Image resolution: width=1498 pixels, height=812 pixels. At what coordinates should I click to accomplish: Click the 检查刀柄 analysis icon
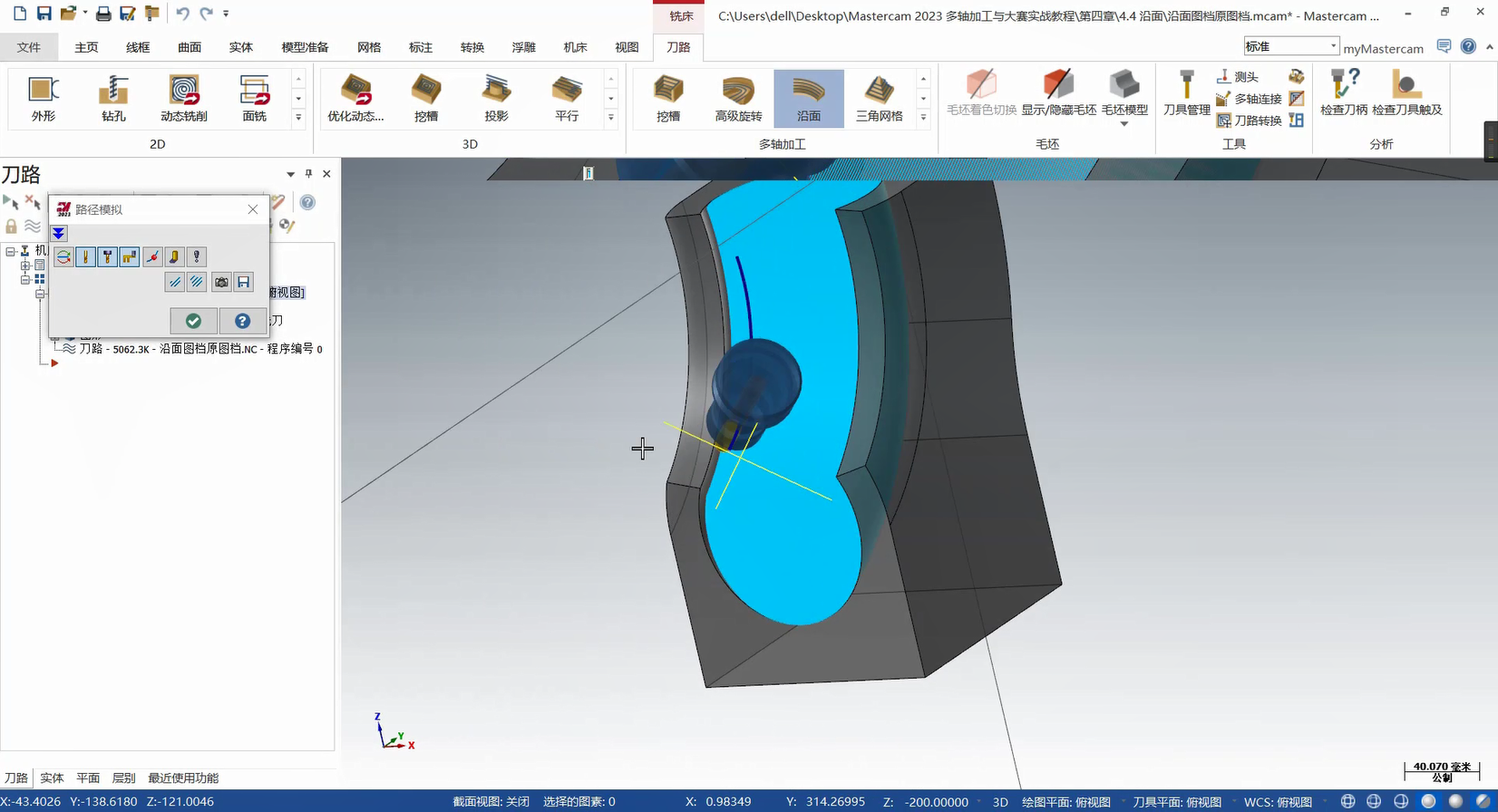1343,92
